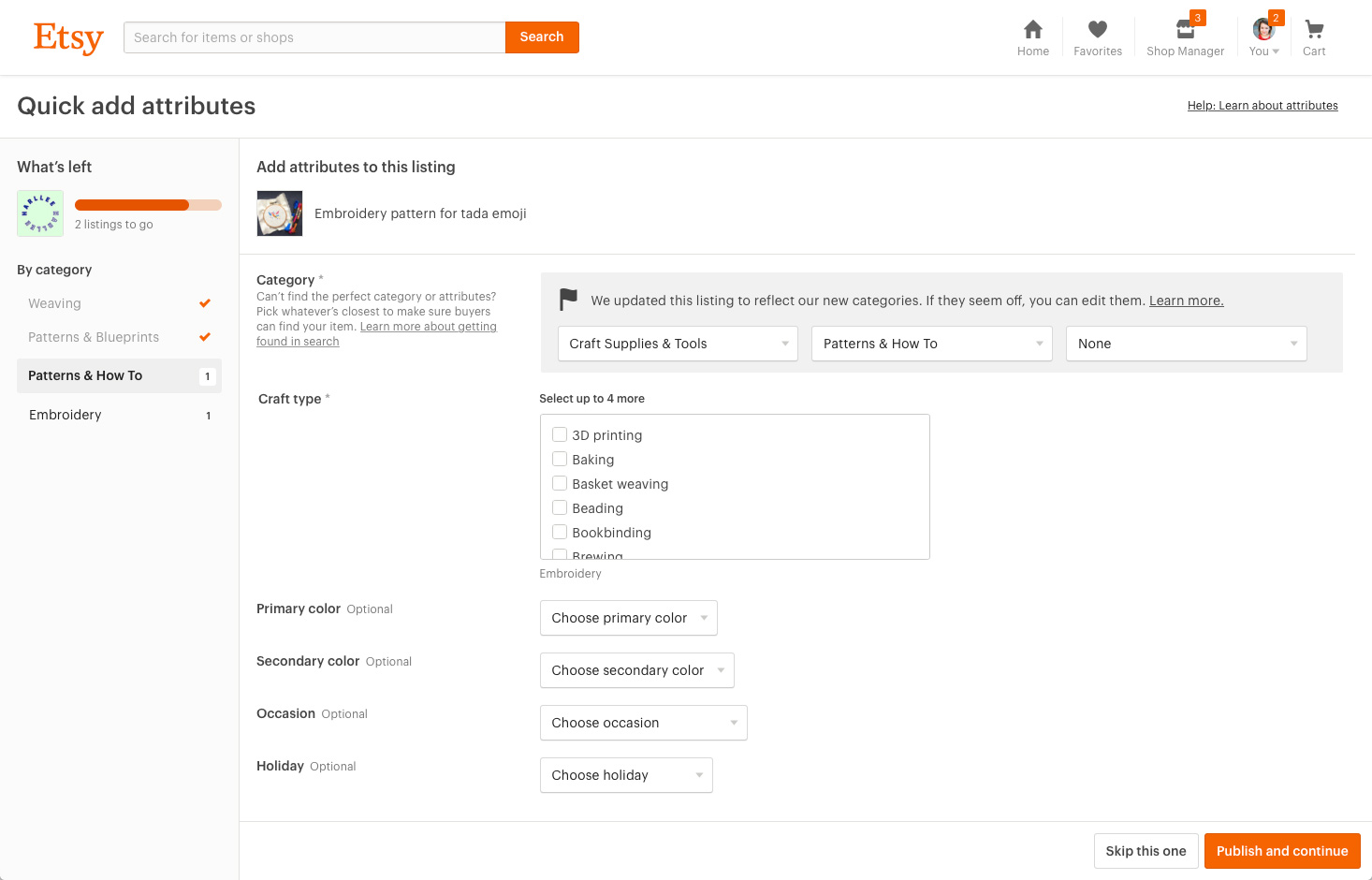The image size is (1372, 880).
Task: Open Learn more link in category notice
Action: coord(1186,301)
